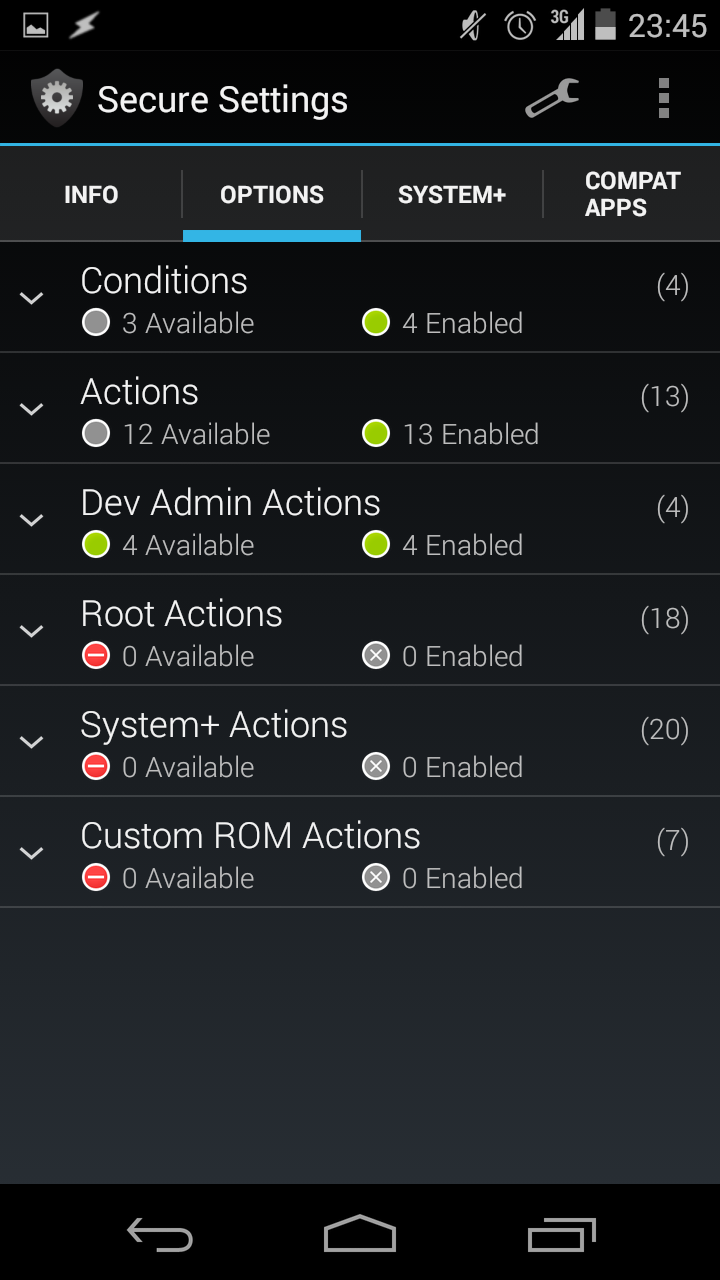The image size is (720, 1280).
Task: Tap grey X enabled icon for System+ Actions
Action: 376,767
